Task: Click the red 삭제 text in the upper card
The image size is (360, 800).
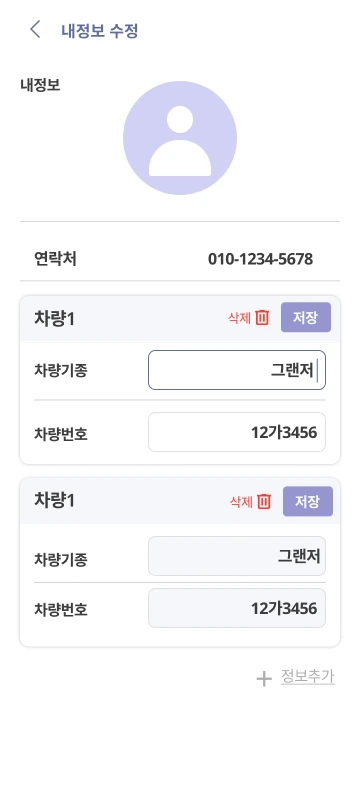Action: [x=239, y=318]
